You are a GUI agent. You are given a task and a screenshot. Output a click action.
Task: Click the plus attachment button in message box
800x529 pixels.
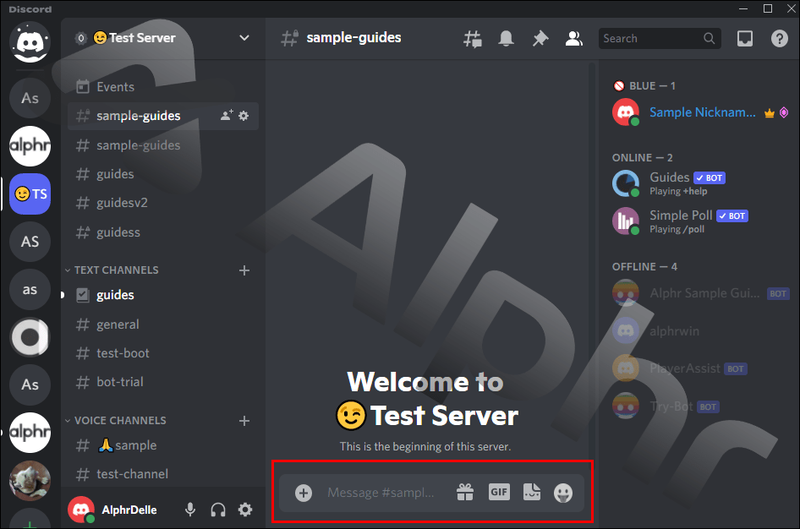click(x=304, y=493)
